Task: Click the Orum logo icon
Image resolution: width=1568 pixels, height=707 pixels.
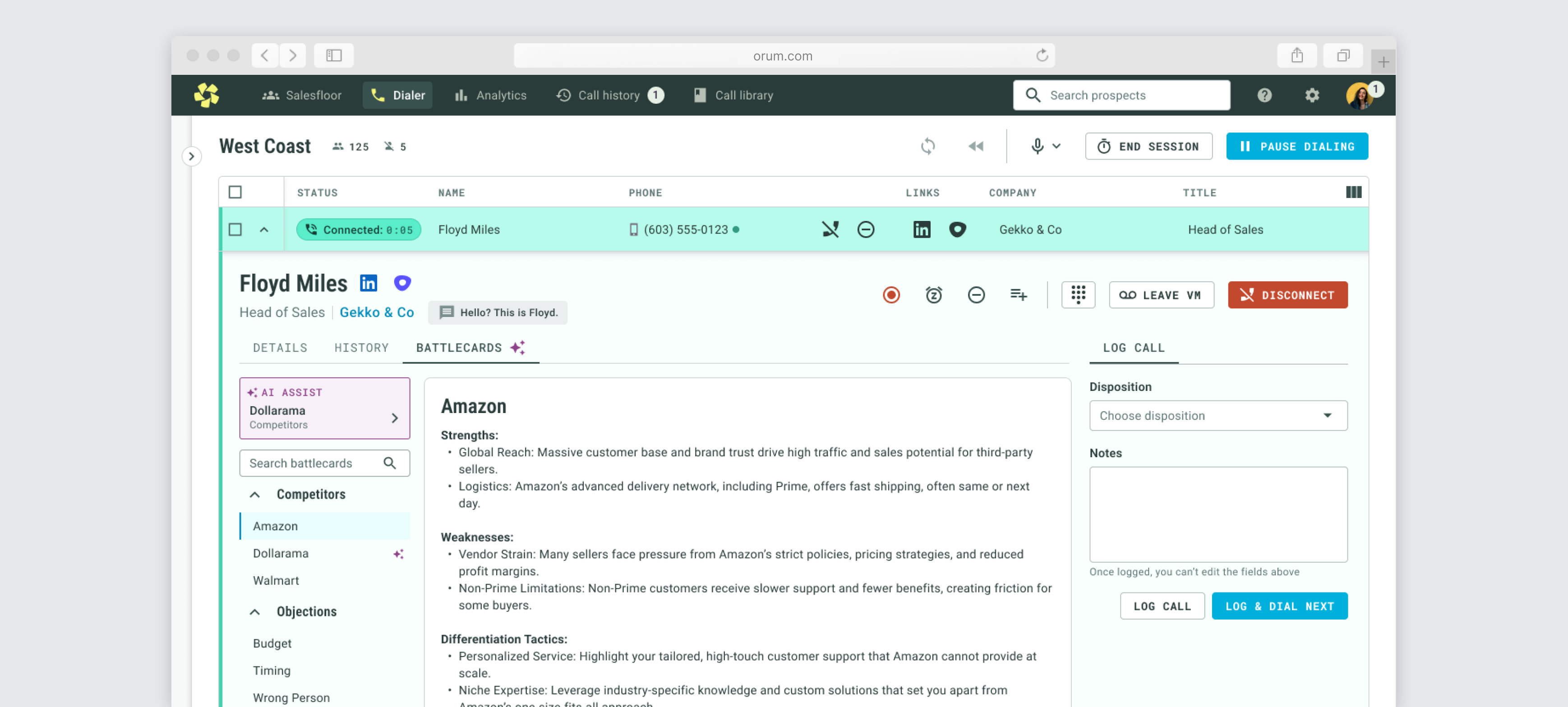Action: tap(206, 95)
